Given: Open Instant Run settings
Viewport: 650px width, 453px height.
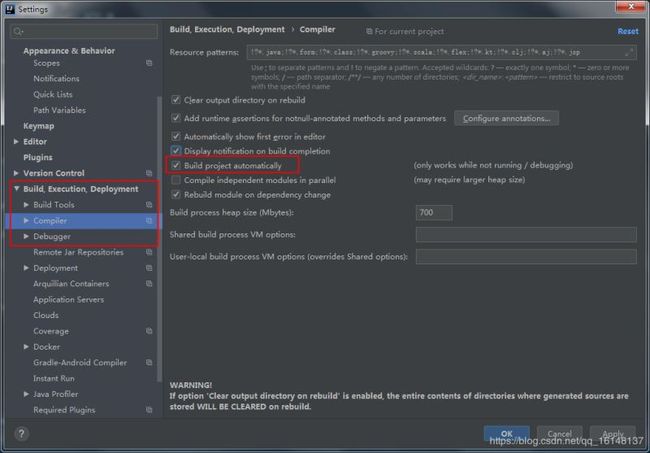Looking at the screenshot, I should (x=54, y=378).
